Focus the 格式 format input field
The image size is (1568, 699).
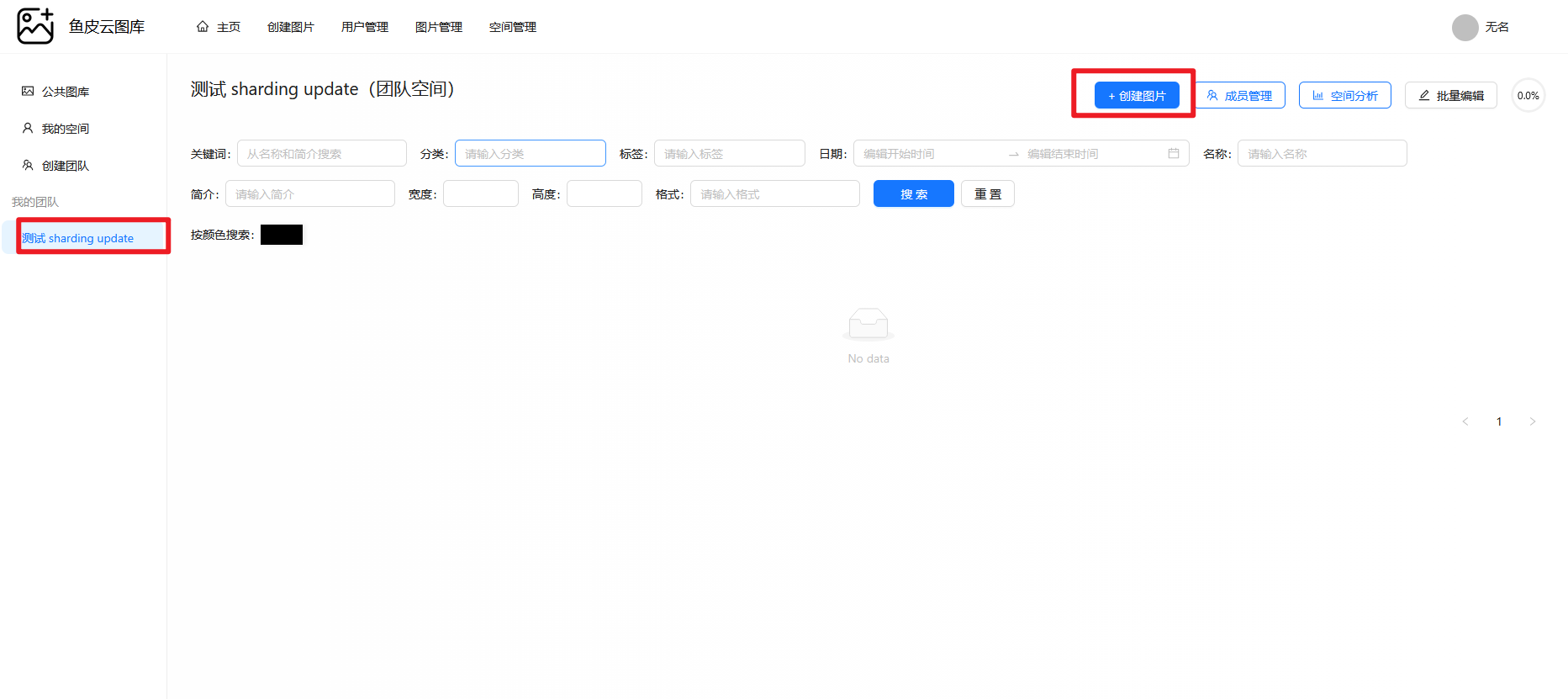point(775,193)
